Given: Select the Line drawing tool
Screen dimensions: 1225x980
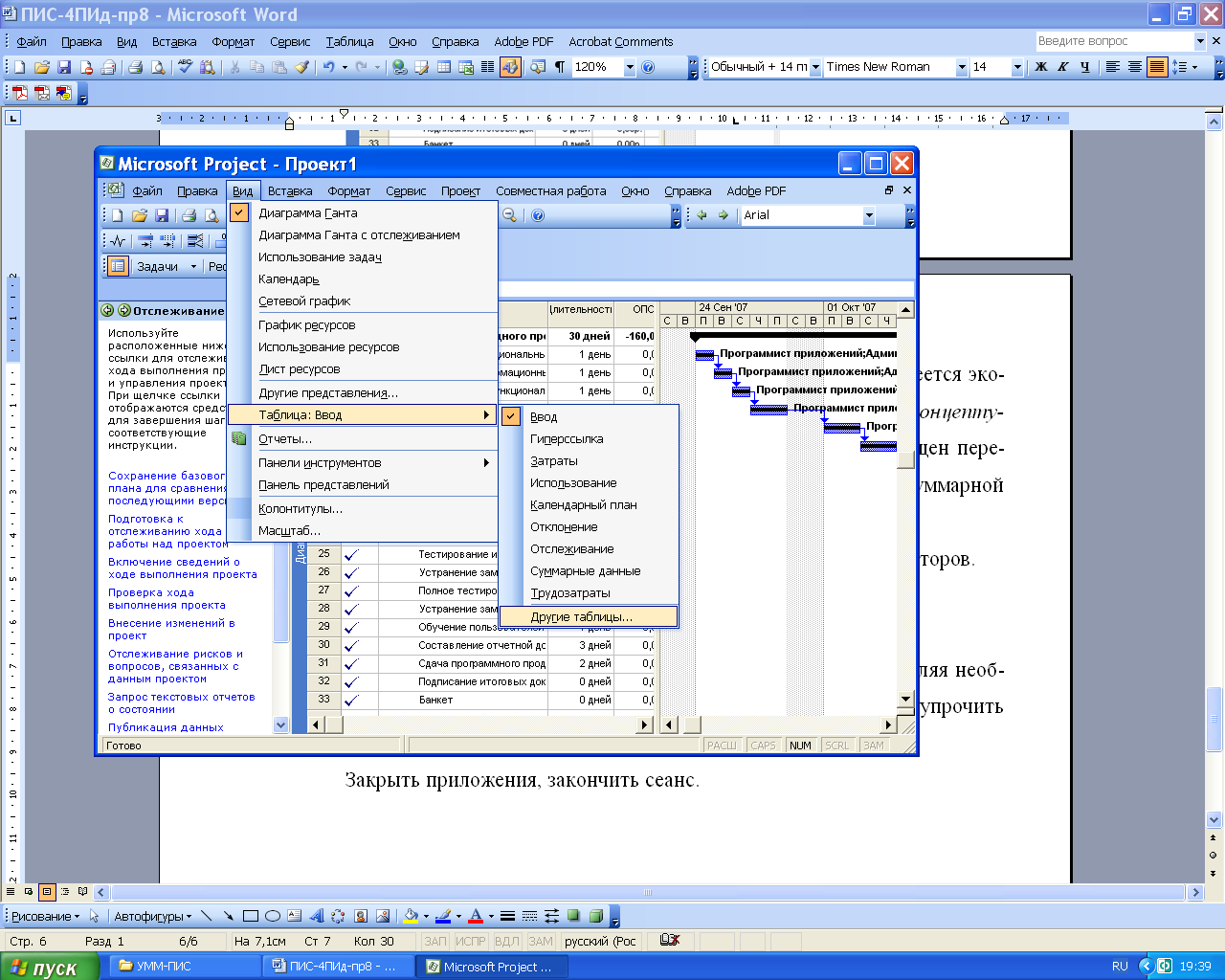Looking at the screenshot, I should pyautogui.click(x=206, y=916).
